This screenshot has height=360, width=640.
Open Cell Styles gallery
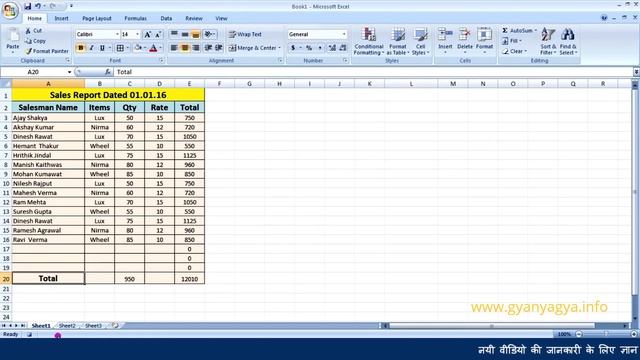coord(420,41)
